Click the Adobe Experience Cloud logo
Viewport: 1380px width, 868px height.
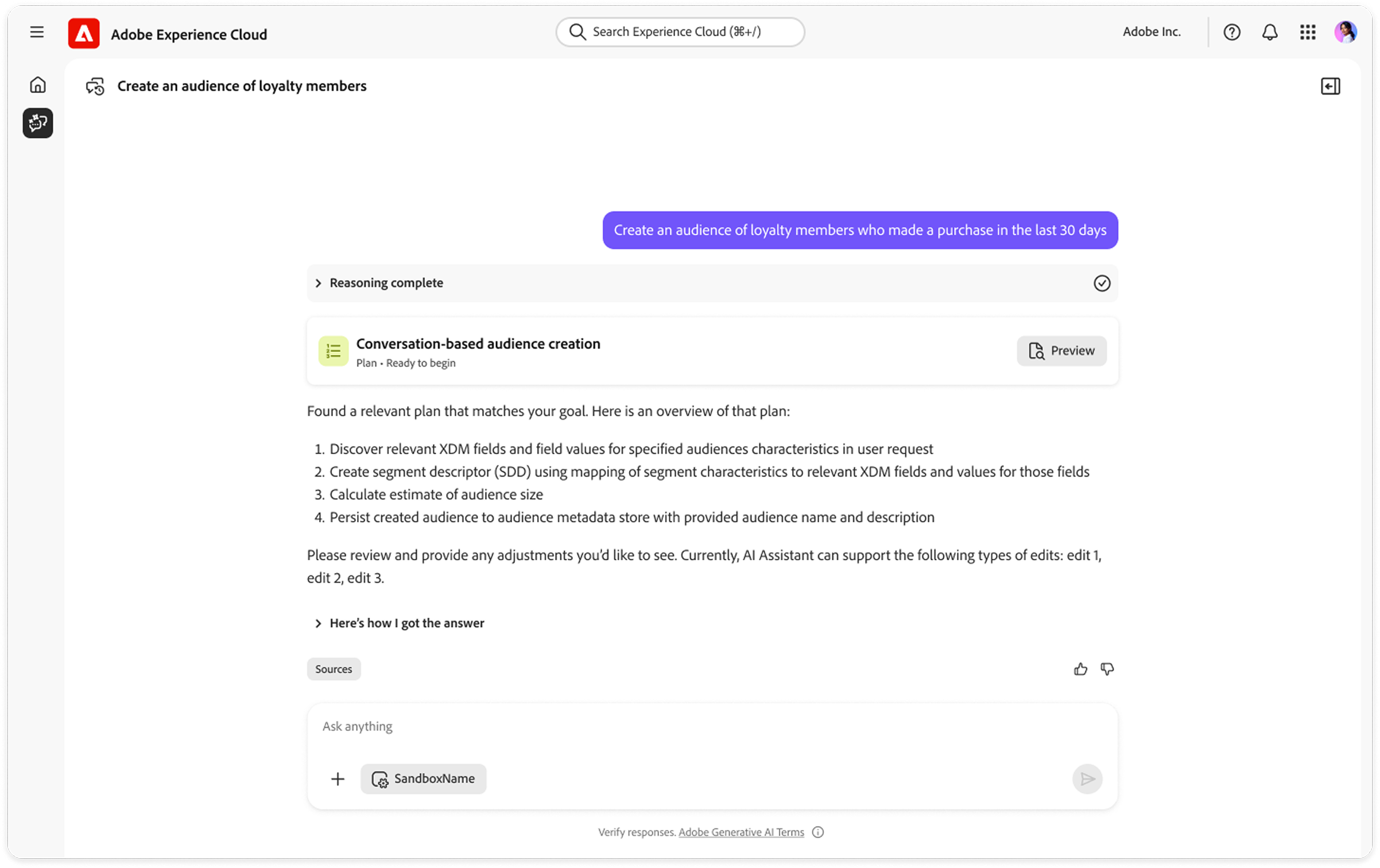[x=84, y=33]
